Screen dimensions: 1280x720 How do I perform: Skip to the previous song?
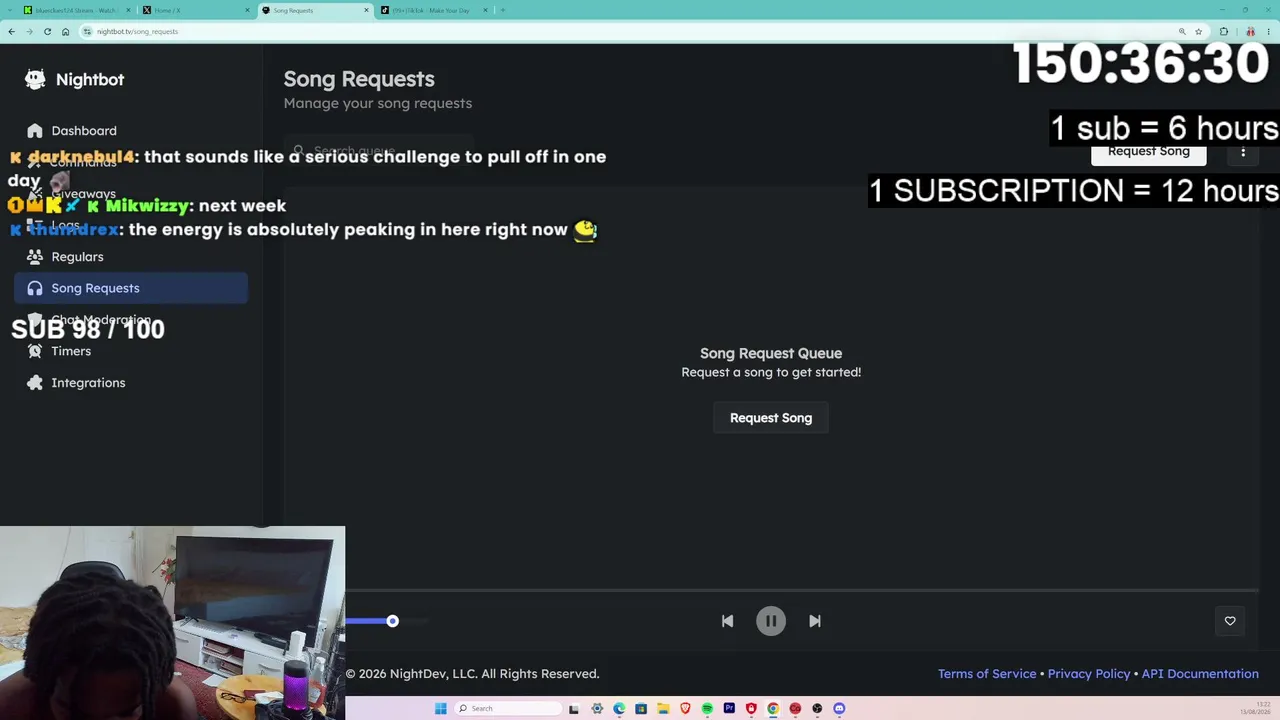[727, 621]
